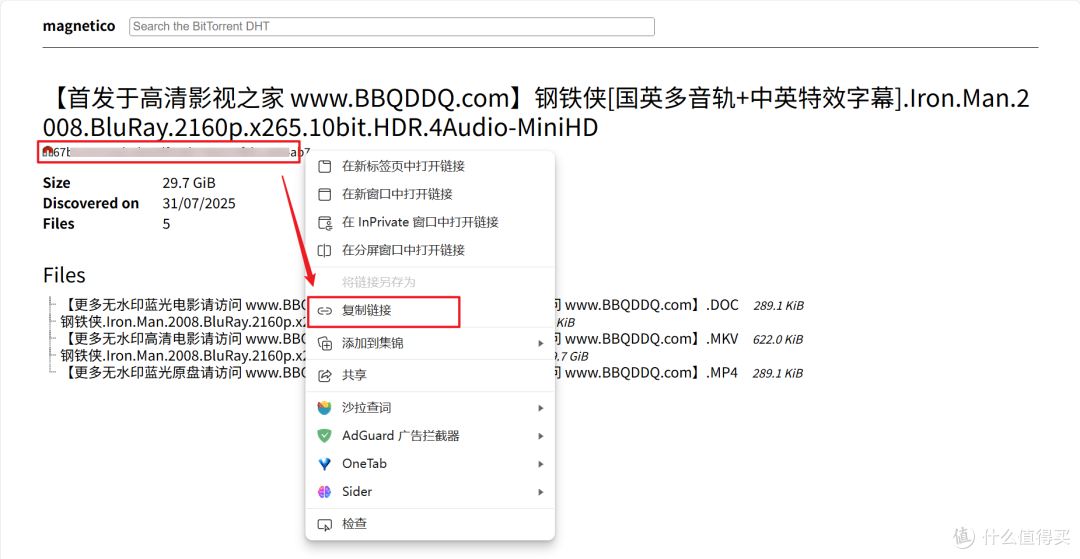Click the open in new window icon

point(324,194)
